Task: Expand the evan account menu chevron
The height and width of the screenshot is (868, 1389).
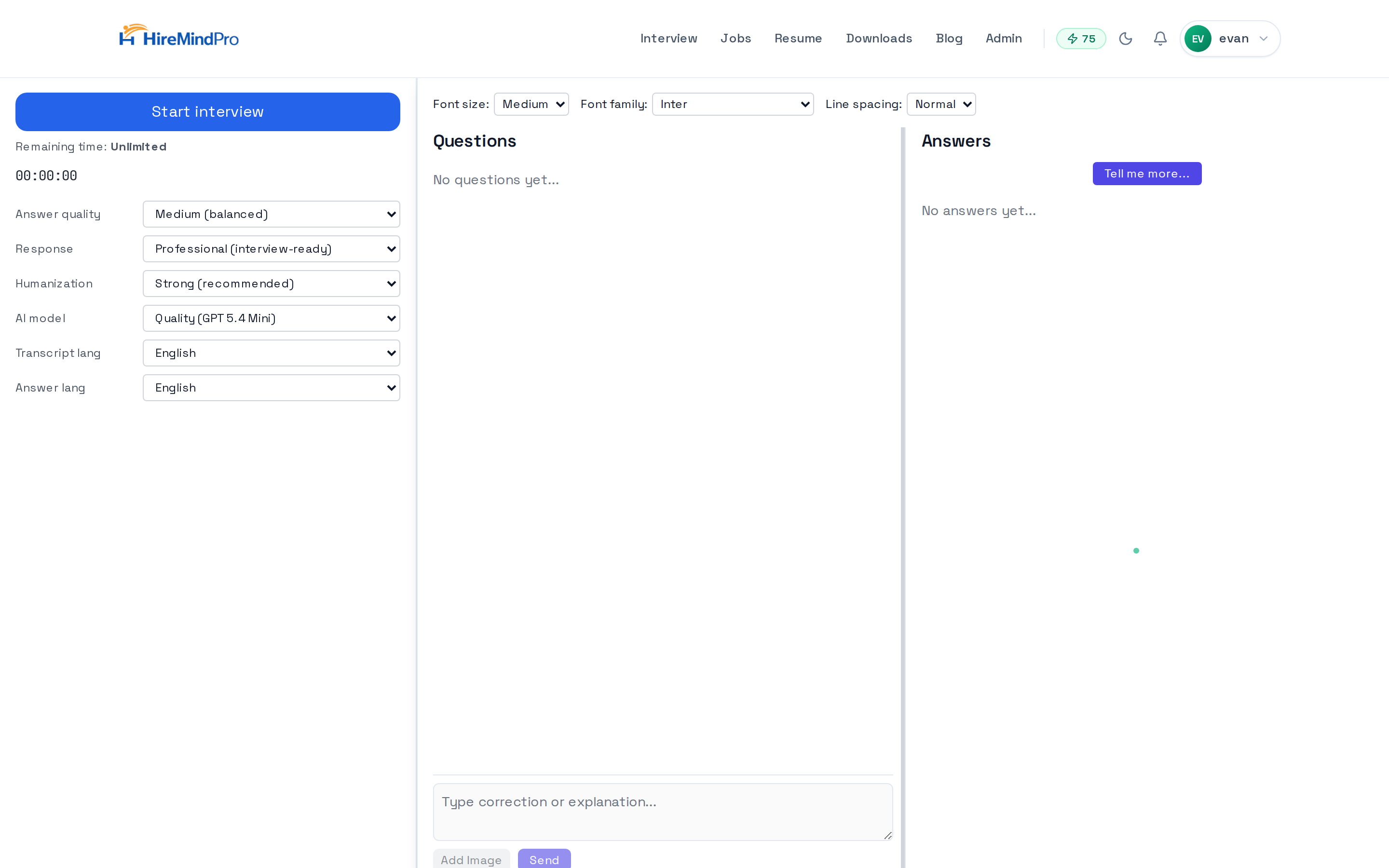Action: (1263, 39)
